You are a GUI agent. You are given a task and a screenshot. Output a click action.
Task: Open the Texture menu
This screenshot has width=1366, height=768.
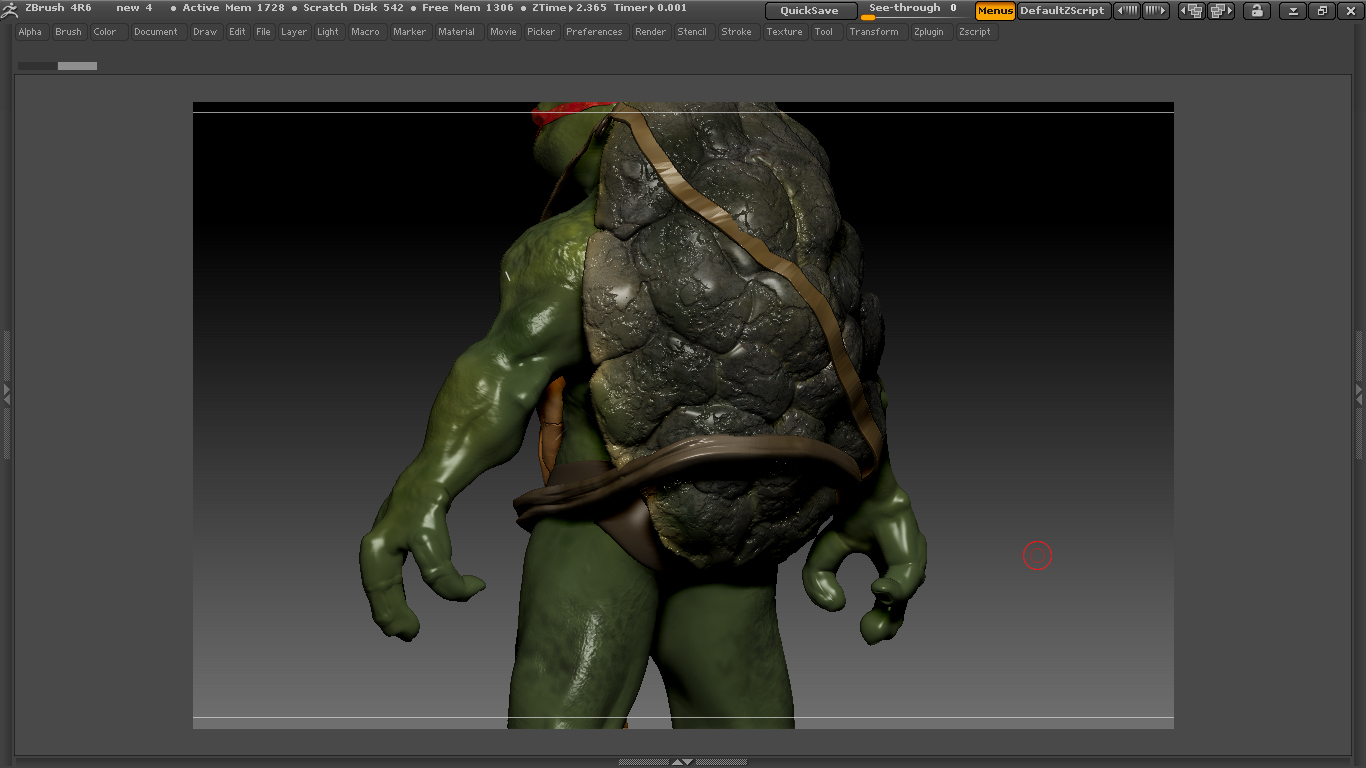pyautogui.click(x=785, y=32)
